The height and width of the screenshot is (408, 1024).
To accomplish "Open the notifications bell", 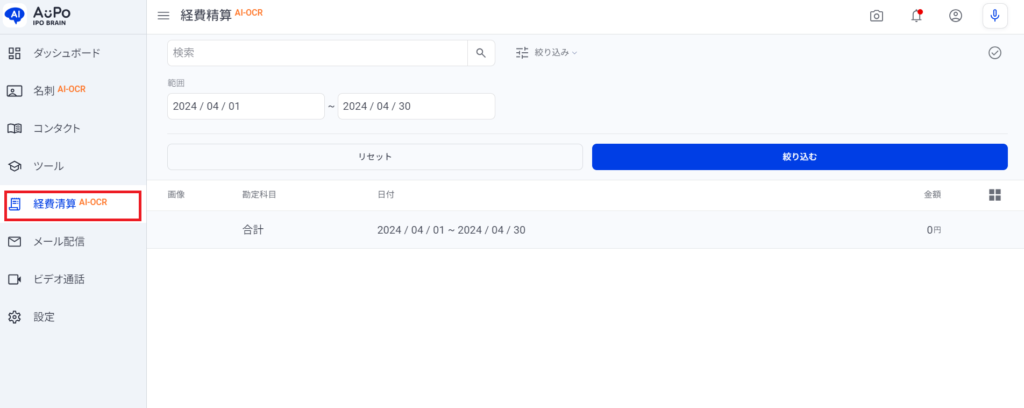I will 916,16.
